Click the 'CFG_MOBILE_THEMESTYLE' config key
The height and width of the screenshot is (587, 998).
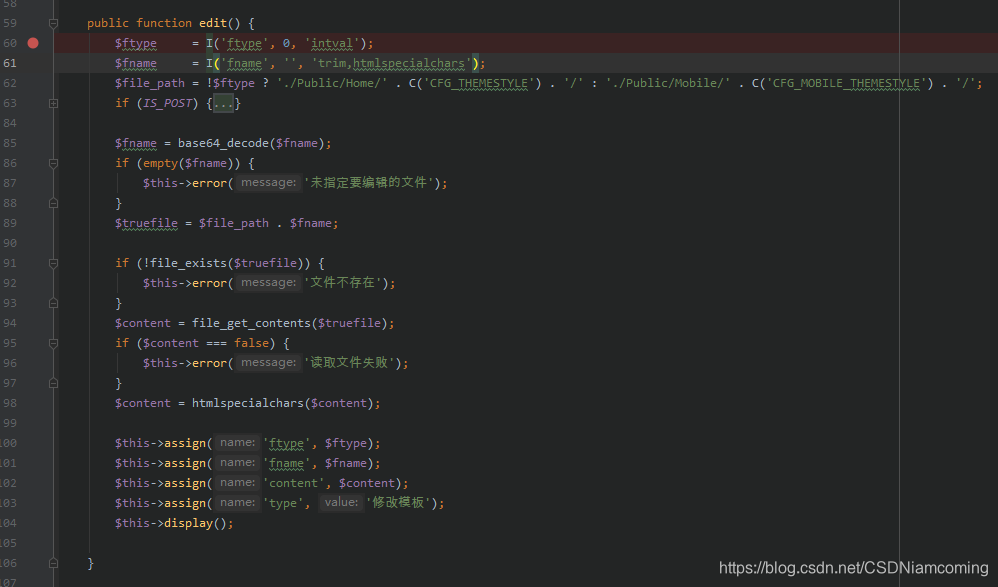pos(846,83)
